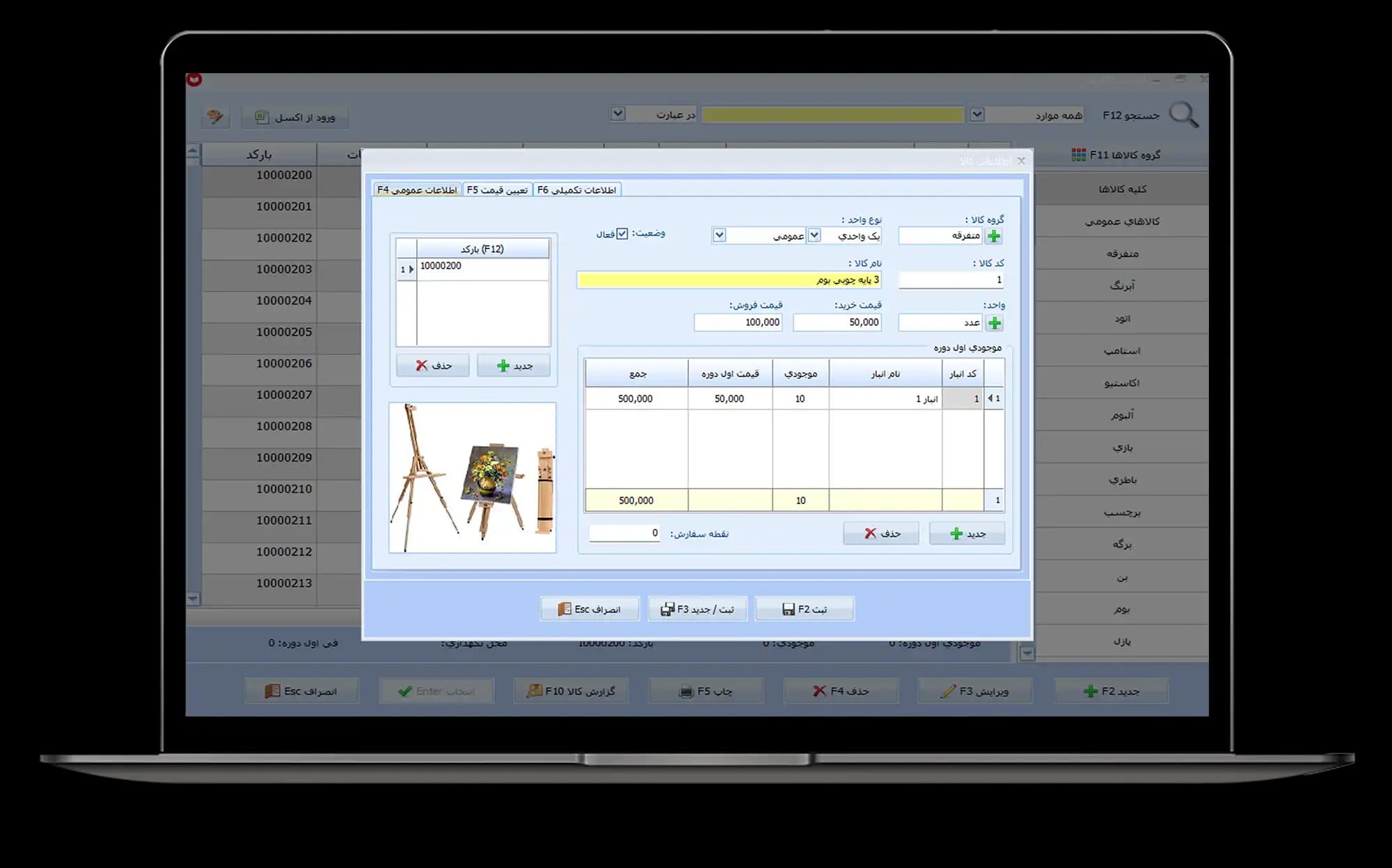
Task: Open the یک واحدی unit type dropdown
Action: (x=814, y=235)
